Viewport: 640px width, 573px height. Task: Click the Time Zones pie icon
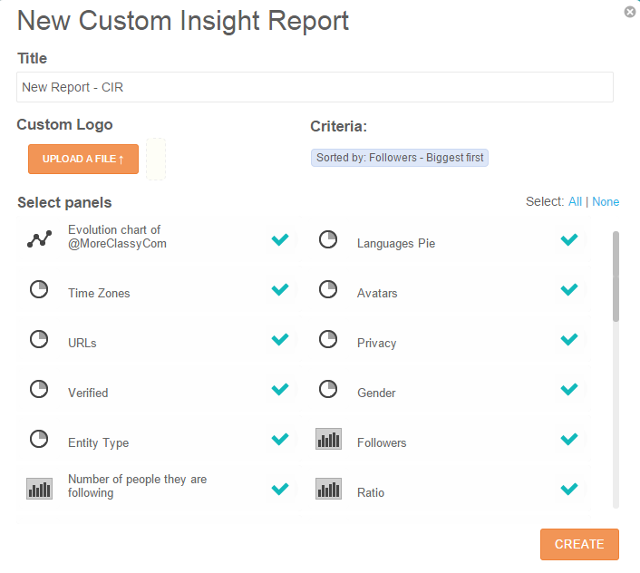click(x=39, y=289)
